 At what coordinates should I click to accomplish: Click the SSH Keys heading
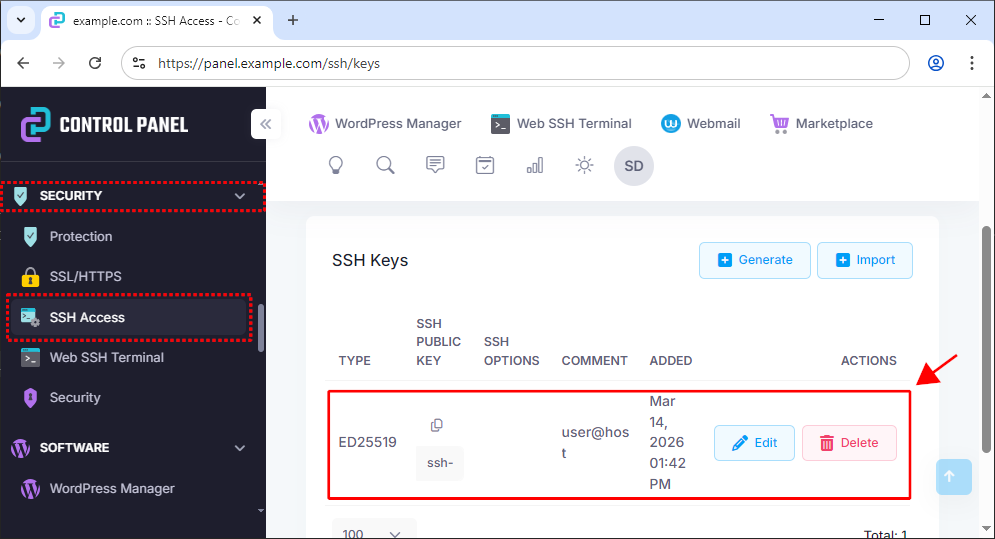(370, 260)
